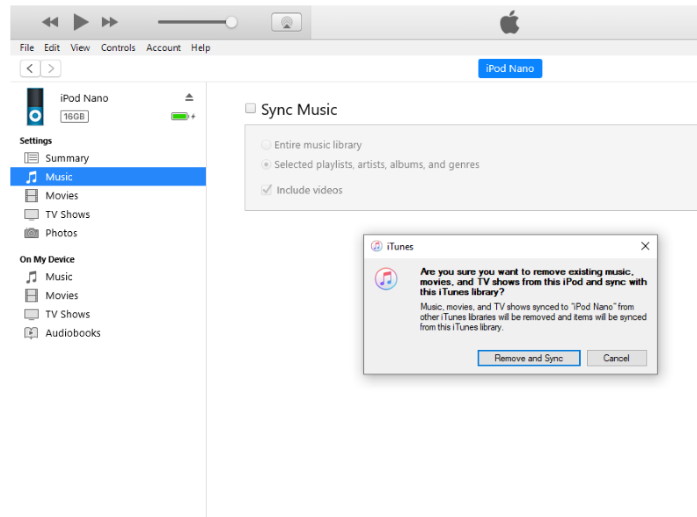
Task: Close the iTunes dialog with X
Action: (645, 246)
